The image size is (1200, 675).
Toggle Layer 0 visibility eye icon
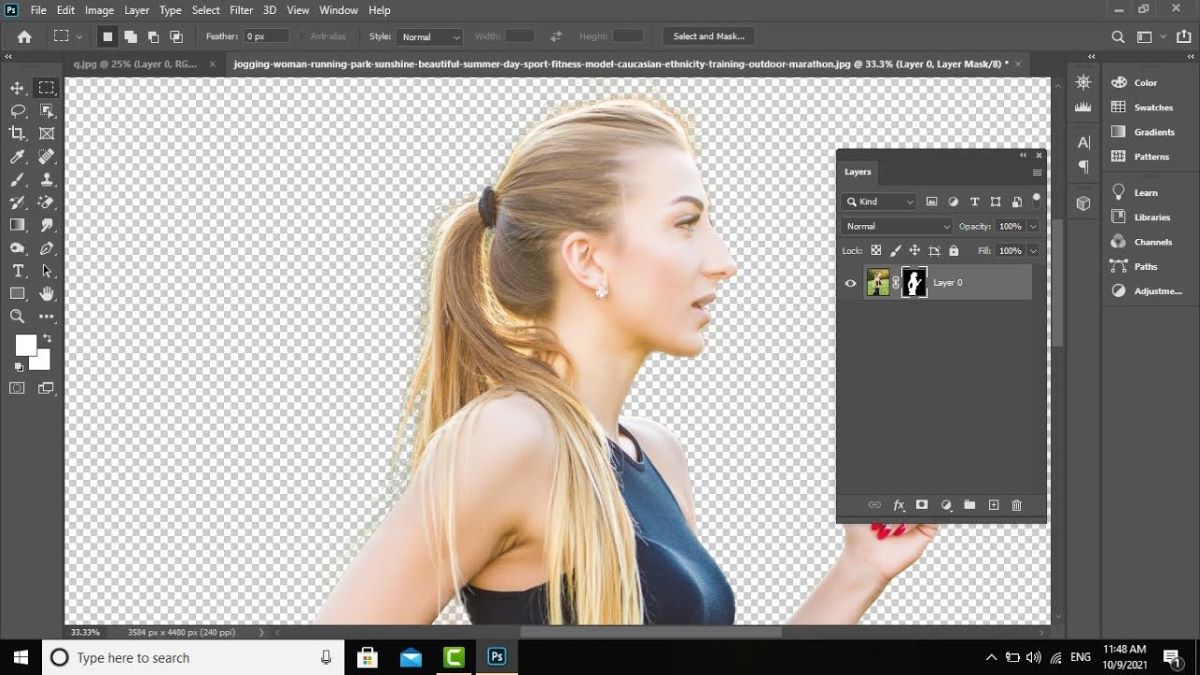850,283
